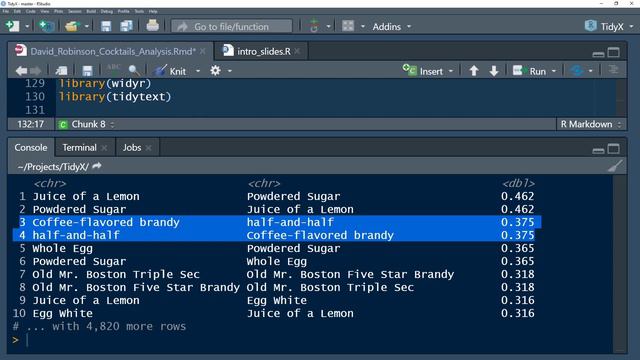This screenshot has width=640, height=360.
Task: Click the Run button
Action: (x=529, y=71)
